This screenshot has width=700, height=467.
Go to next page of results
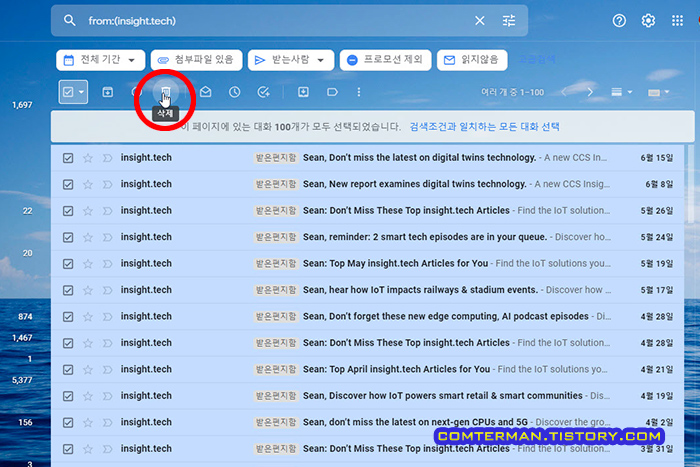590,92
